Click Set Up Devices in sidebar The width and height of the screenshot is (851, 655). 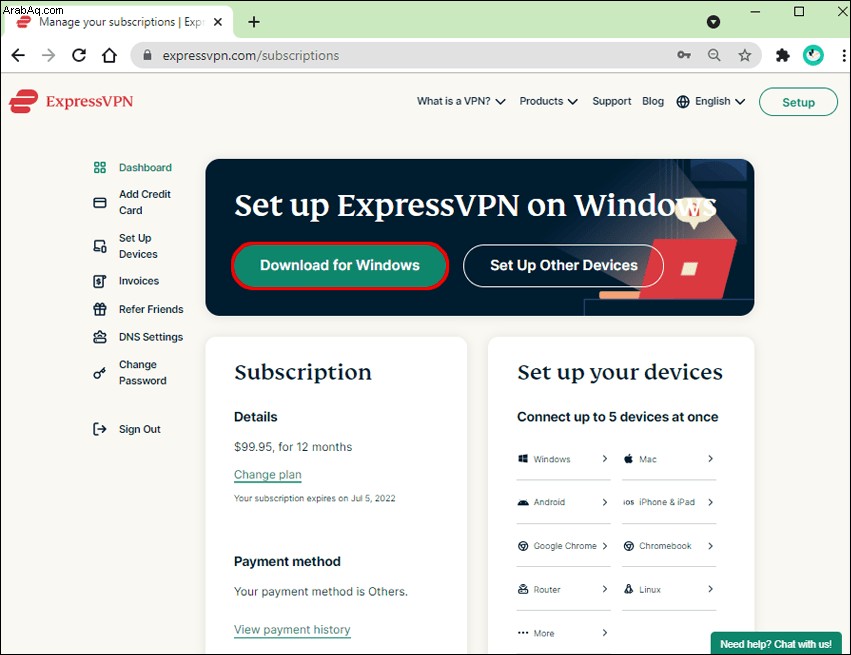coord(138,246)
